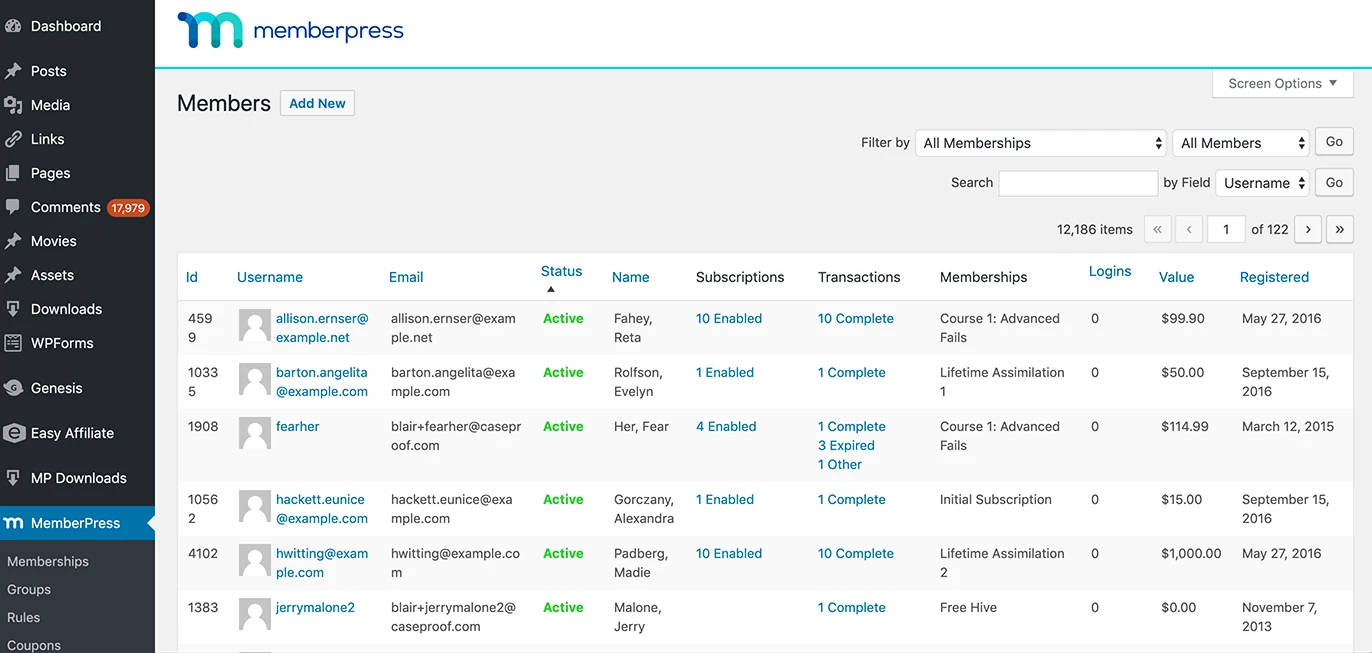Click the Media library icon

[x=13, y=105]
